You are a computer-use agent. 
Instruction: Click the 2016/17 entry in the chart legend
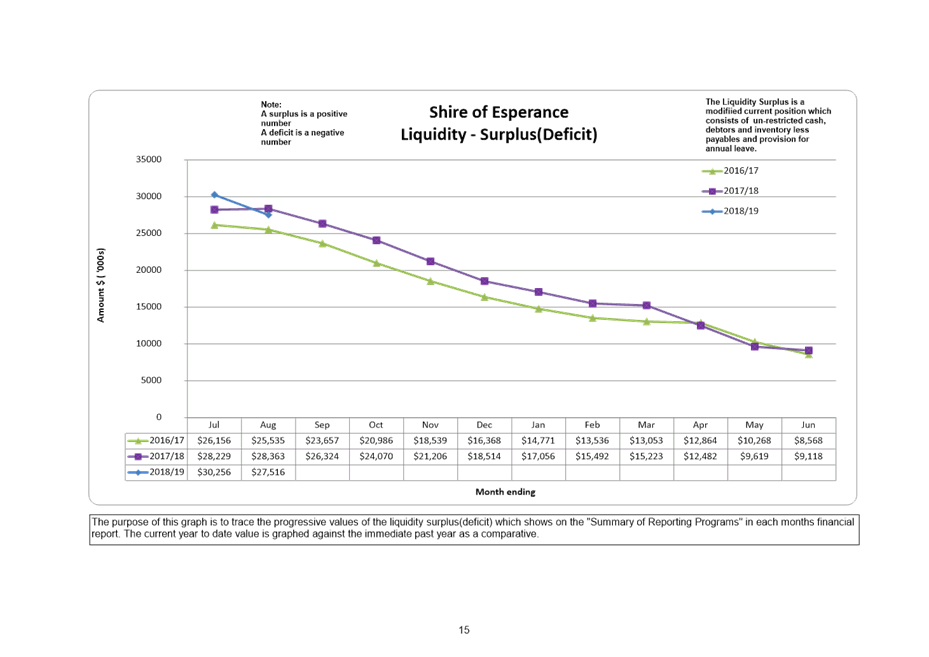click(x=730, y=171)
